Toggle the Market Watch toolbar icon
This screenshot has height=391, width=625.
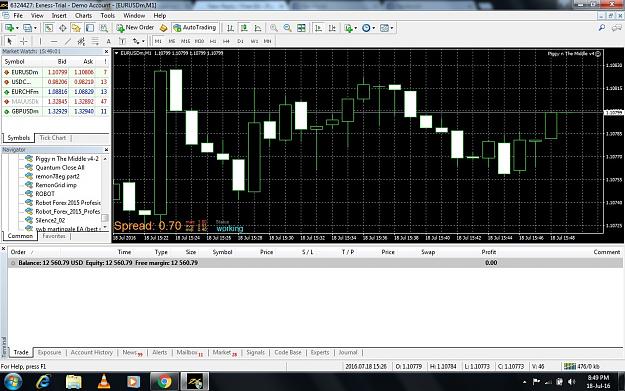tap(49, 28)
